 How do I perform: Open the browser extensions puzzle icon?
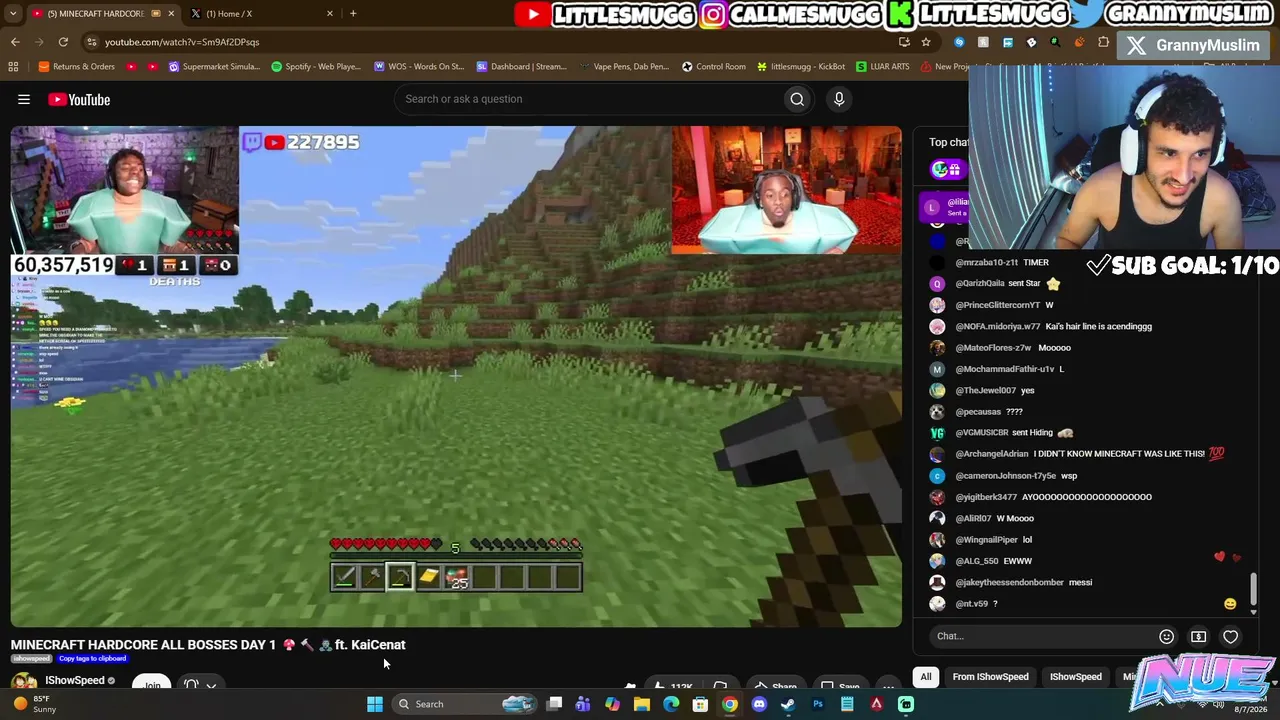click(1103, 42)
